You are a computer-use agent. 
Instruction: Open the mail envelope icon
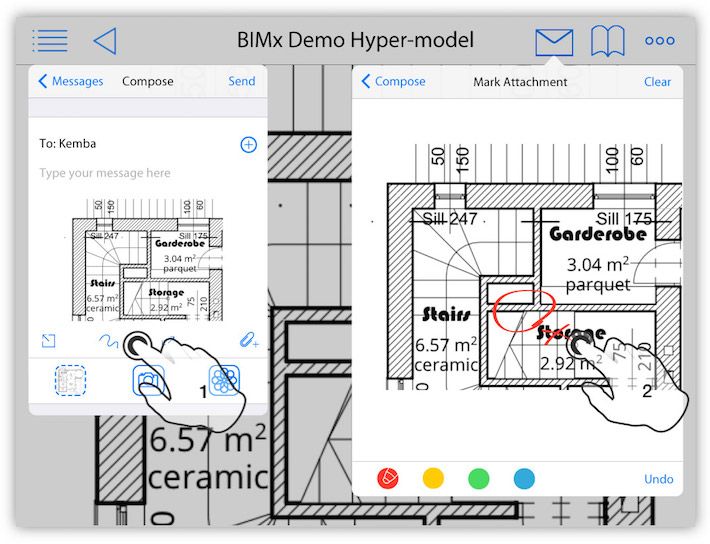(554, 42)
